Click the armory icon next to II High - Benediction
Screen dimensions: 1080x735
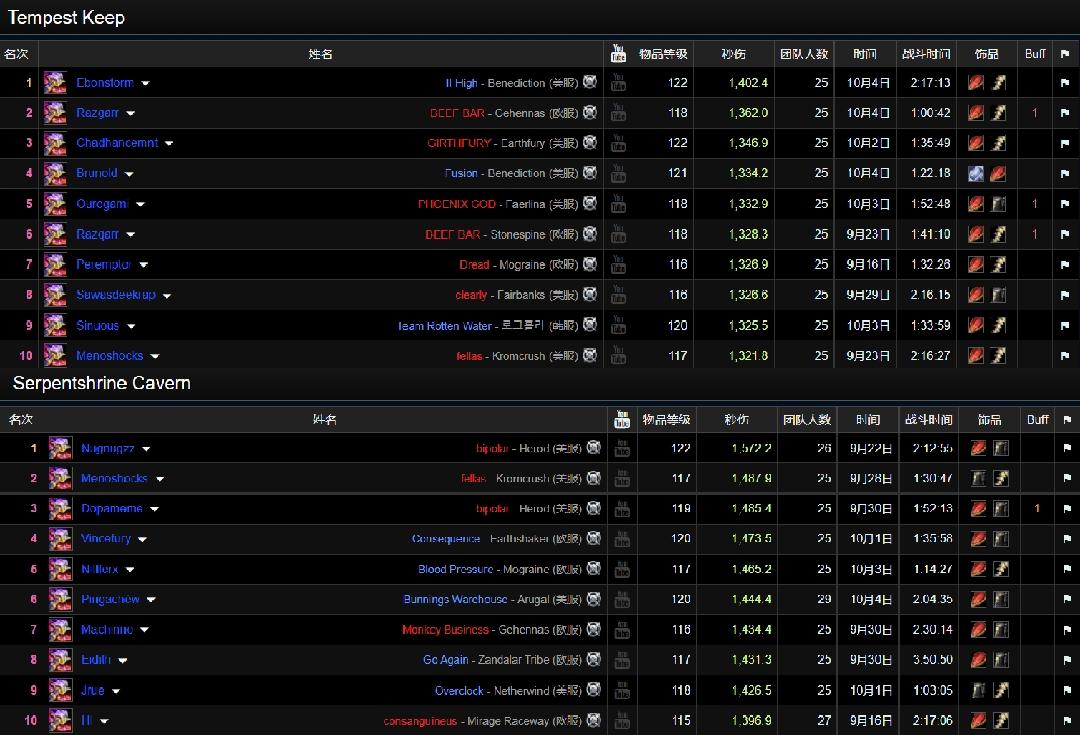click(x=590, y=82)
